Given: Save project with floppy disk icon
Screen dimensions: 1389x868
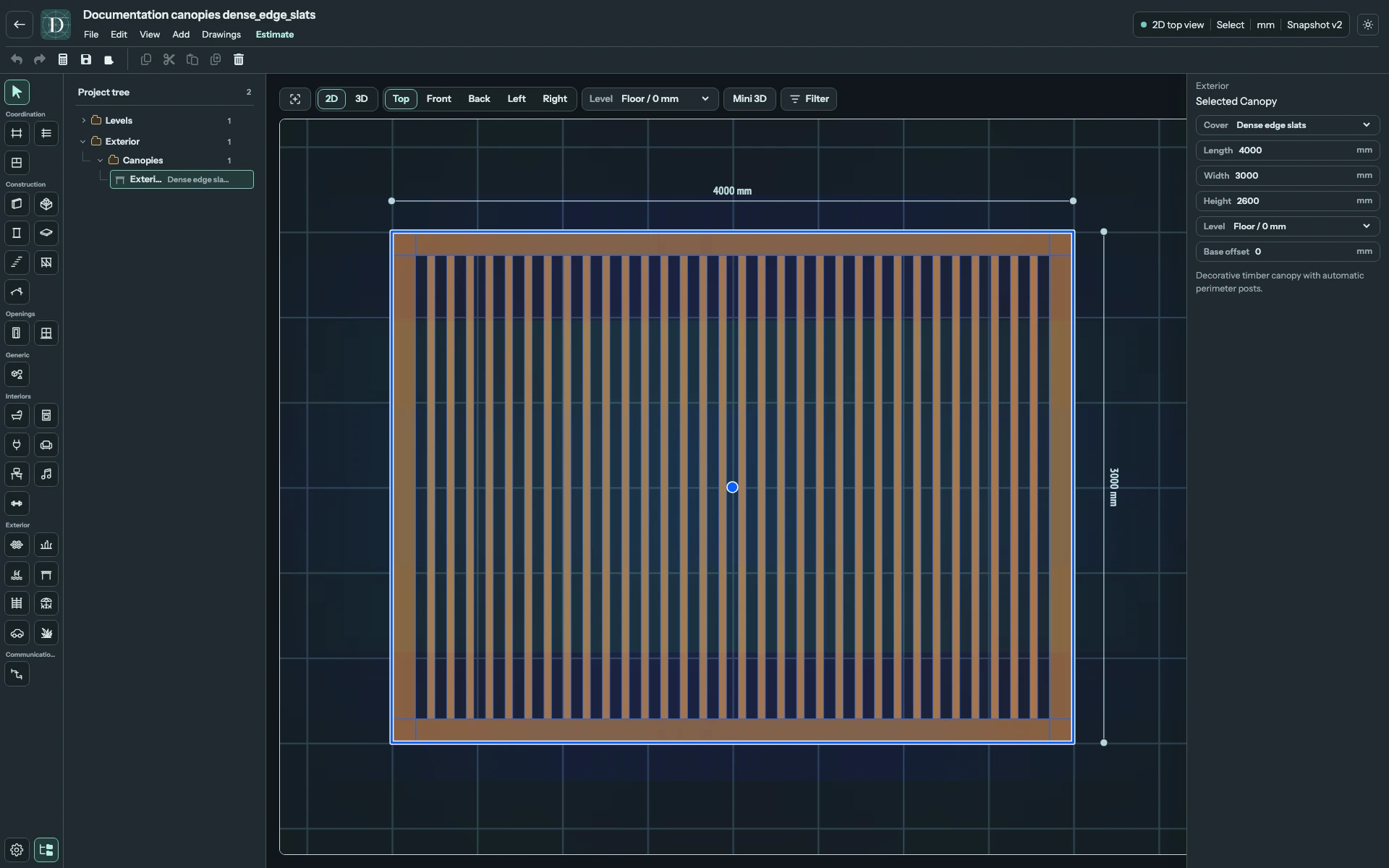Looking at the screenshot, I should (x=86, y=59).
